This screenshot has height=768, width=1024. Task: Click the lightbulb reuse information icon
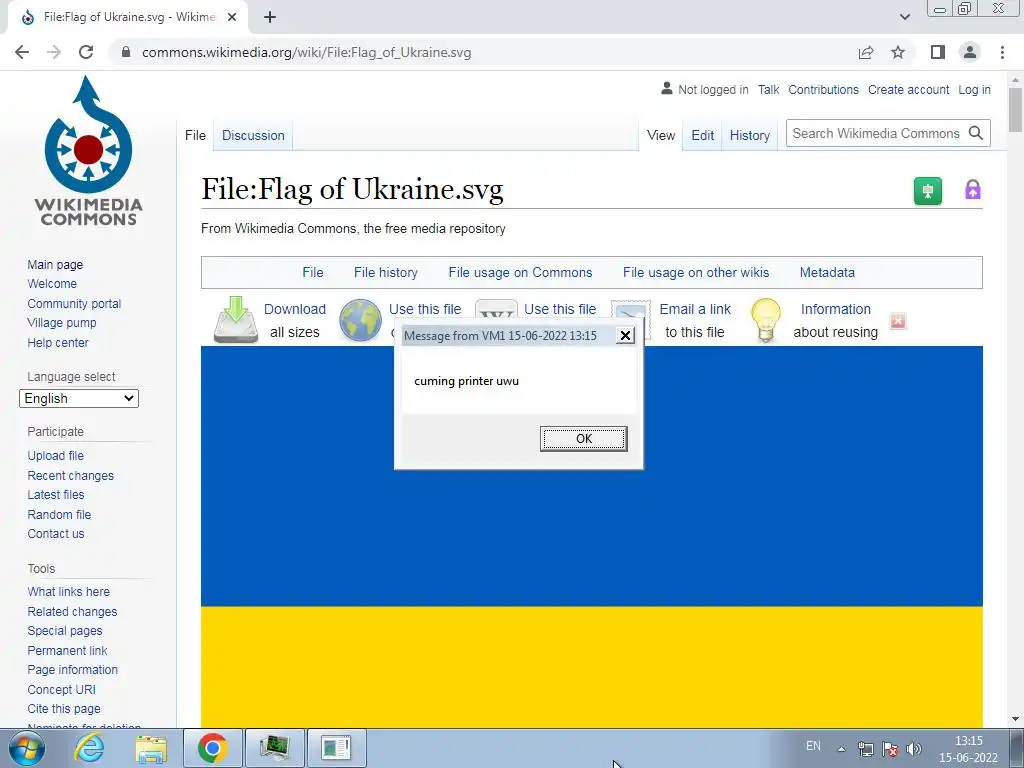pos(765,320)
